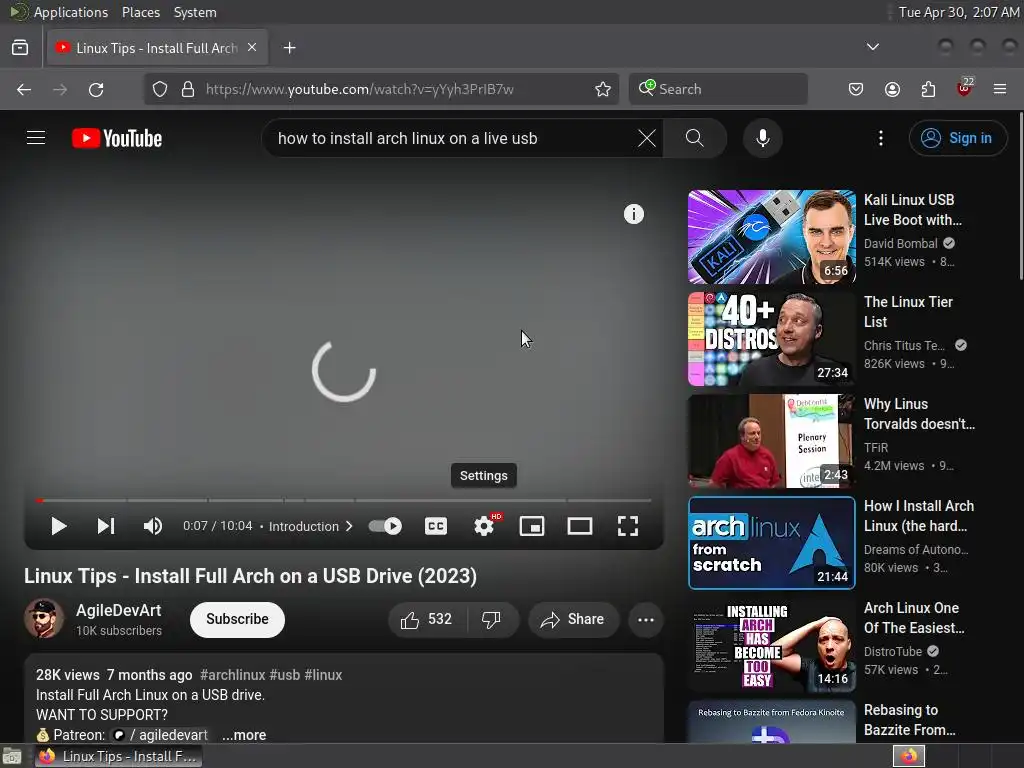This screenshot has width=1024, height=768.
Task: Enter full screen mode
Action: [x=628, y=526]
